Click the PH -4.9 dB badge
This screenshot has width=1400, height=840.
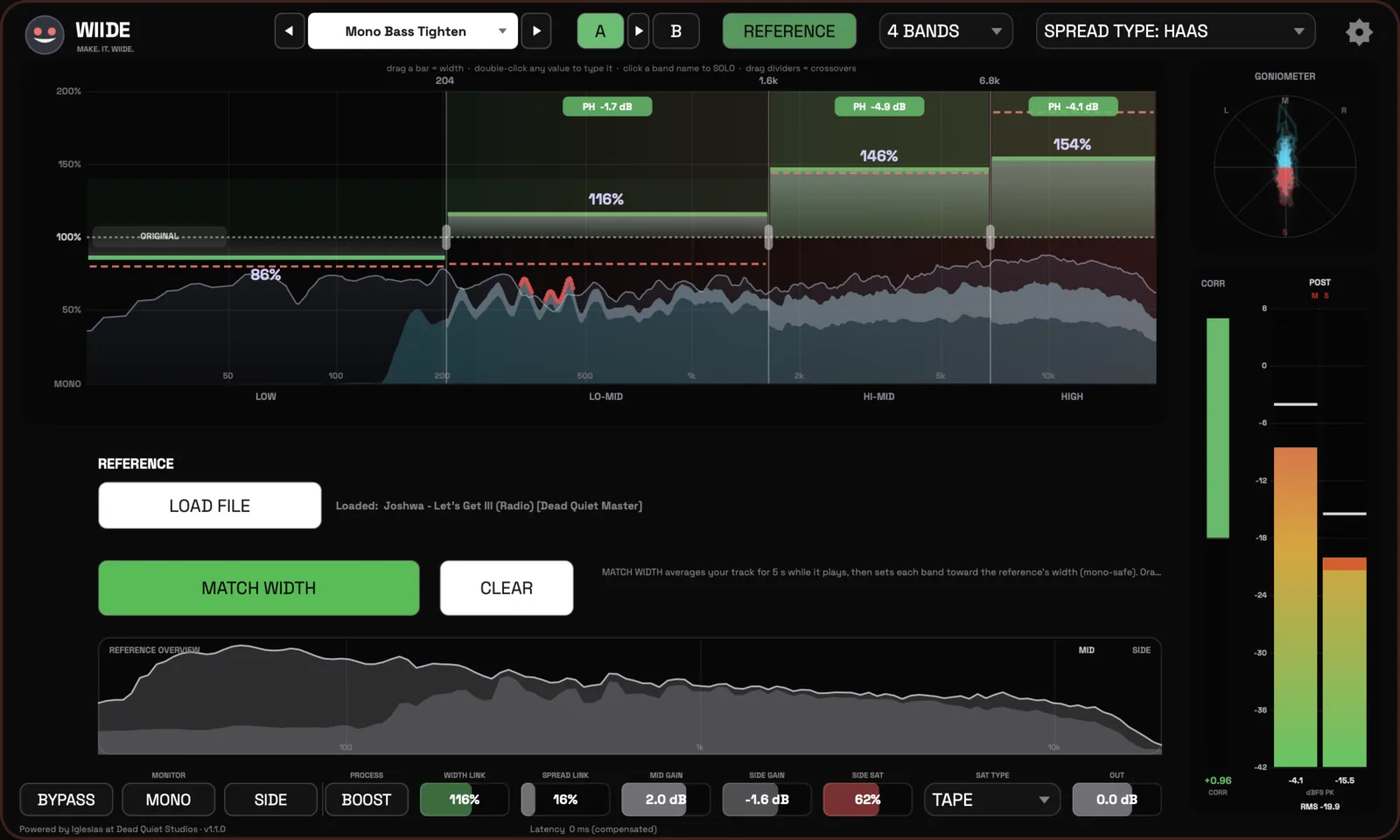pyautogui.click(x=878, y=107)
